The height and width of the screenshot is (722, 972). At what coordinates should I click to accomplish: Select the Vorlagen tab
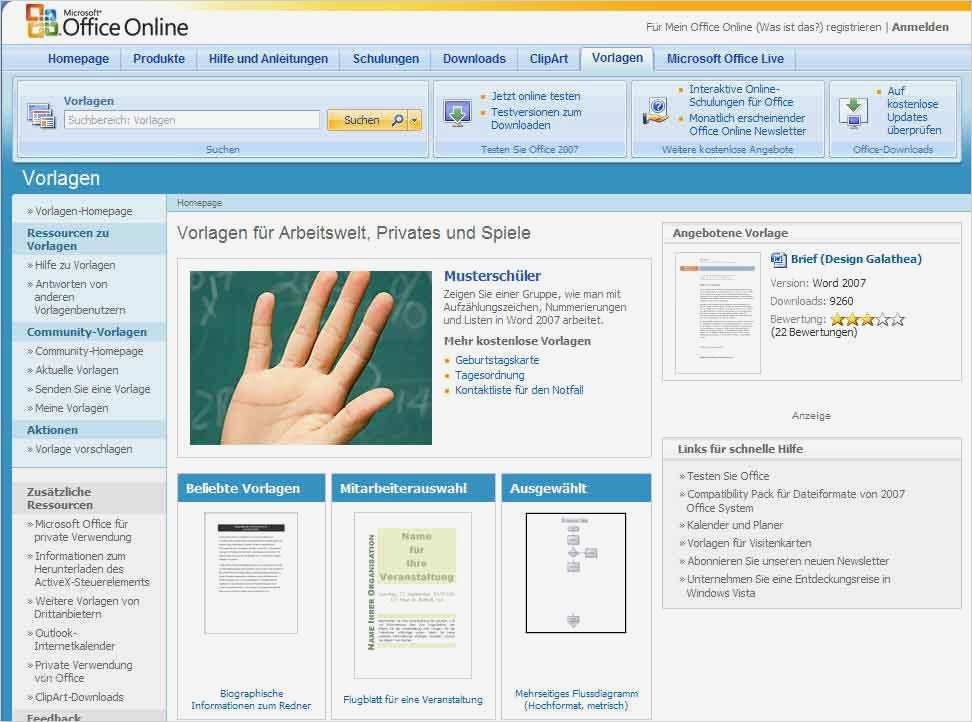tap(617, 58)
